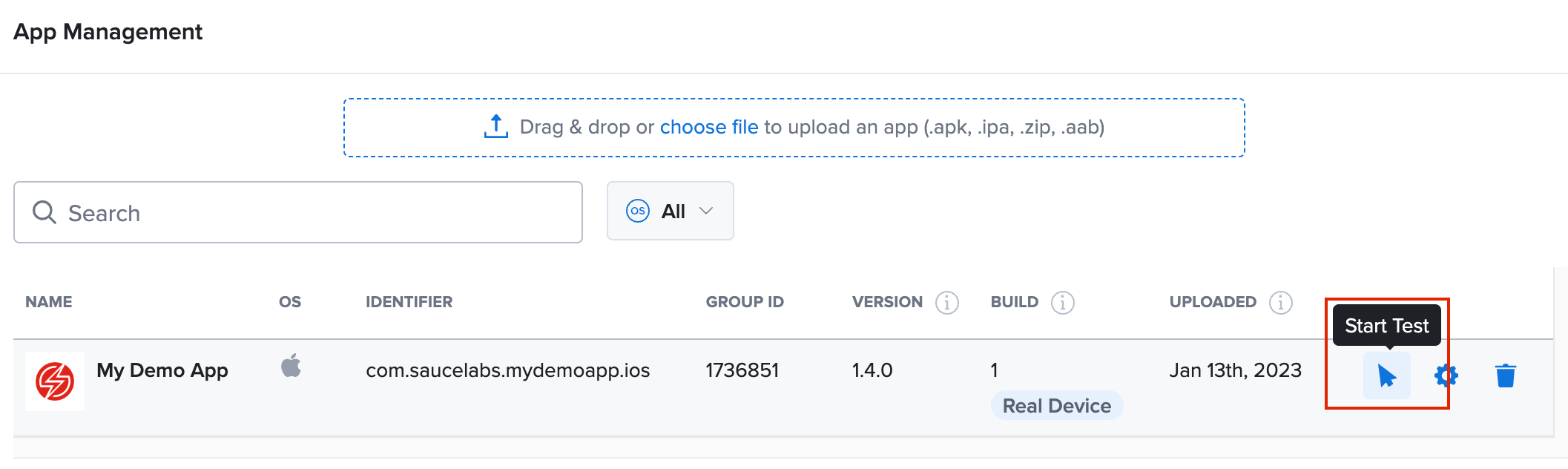Click the Real Device badge
The image size is (1568, 469).
(x=1056, y=406)
